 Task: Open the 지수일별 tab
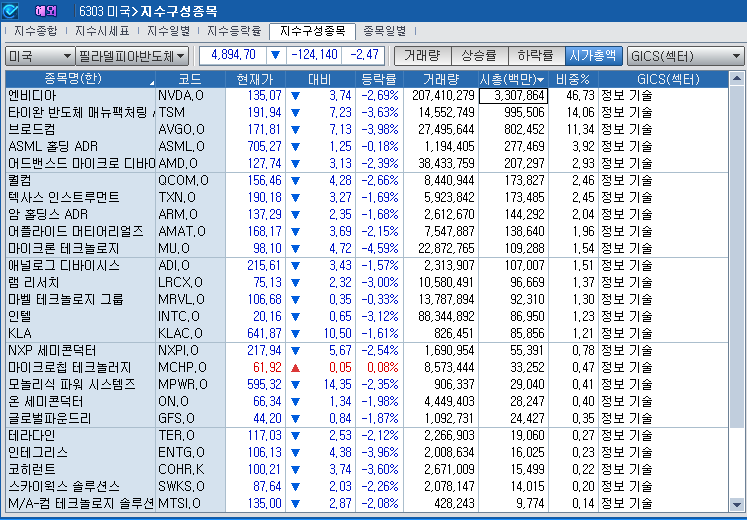[x=168, y=31]
